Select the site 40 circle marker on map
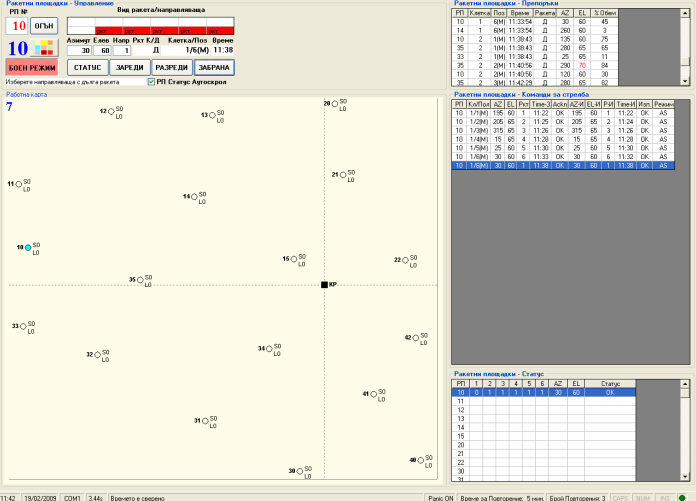The width and height of the screenshot is (696, 501). [x=421, y=460]
